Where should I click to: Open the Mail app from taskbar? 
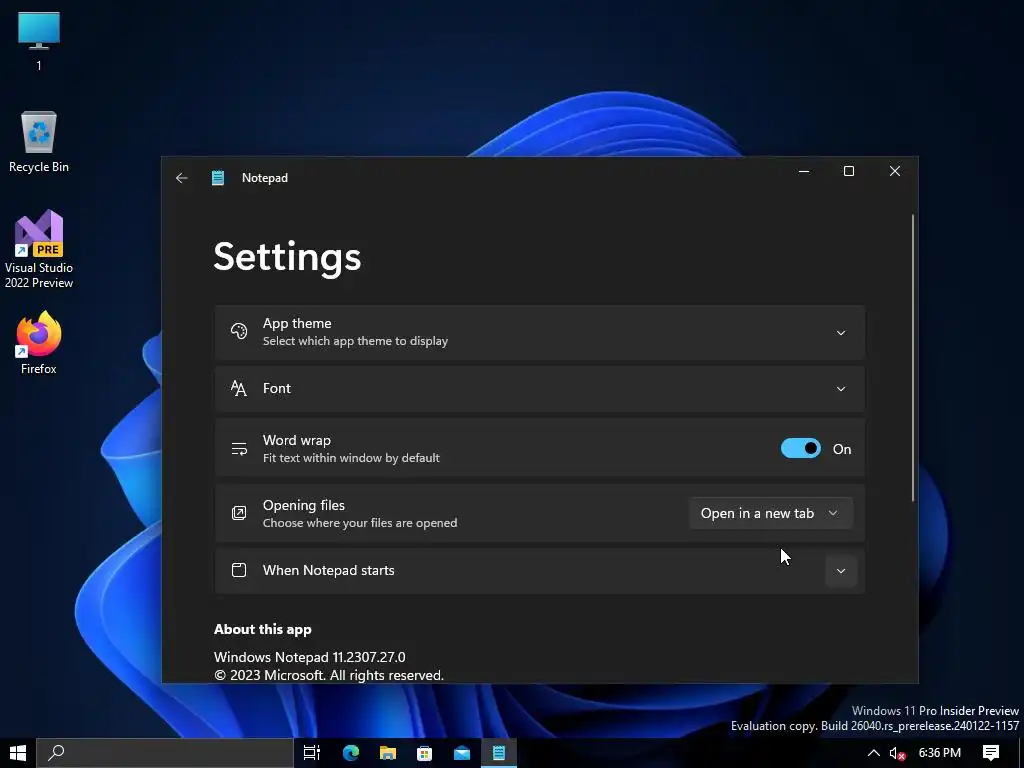point(462,753)
